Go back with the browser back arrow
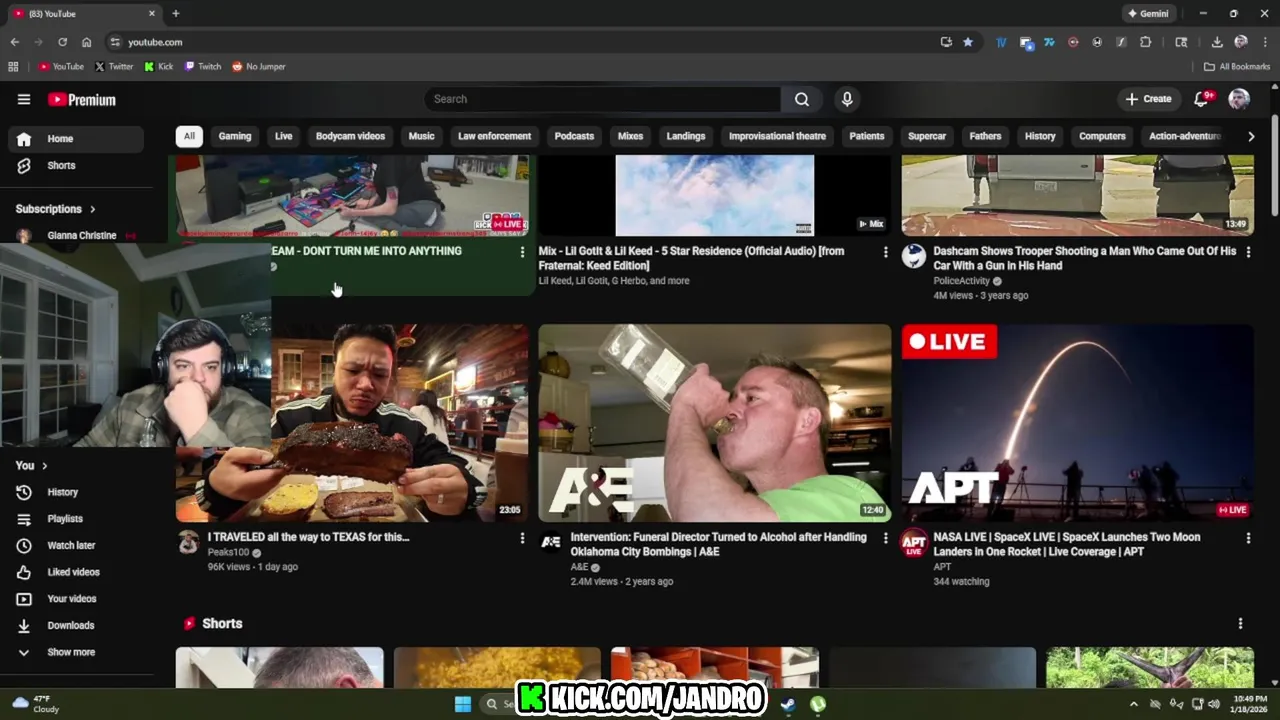This screenshot has height=720, width=1280. pos(14,42)
